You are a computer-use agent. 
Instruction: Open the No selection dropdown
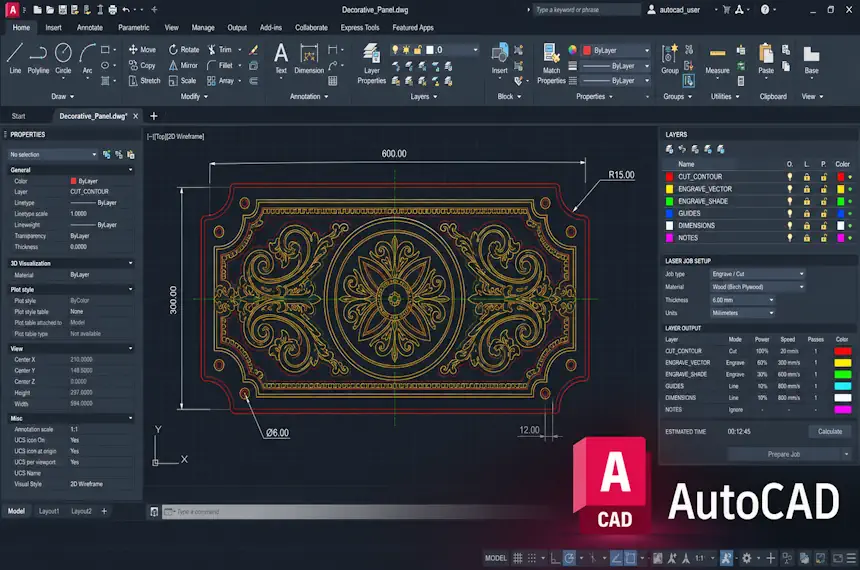53,155
